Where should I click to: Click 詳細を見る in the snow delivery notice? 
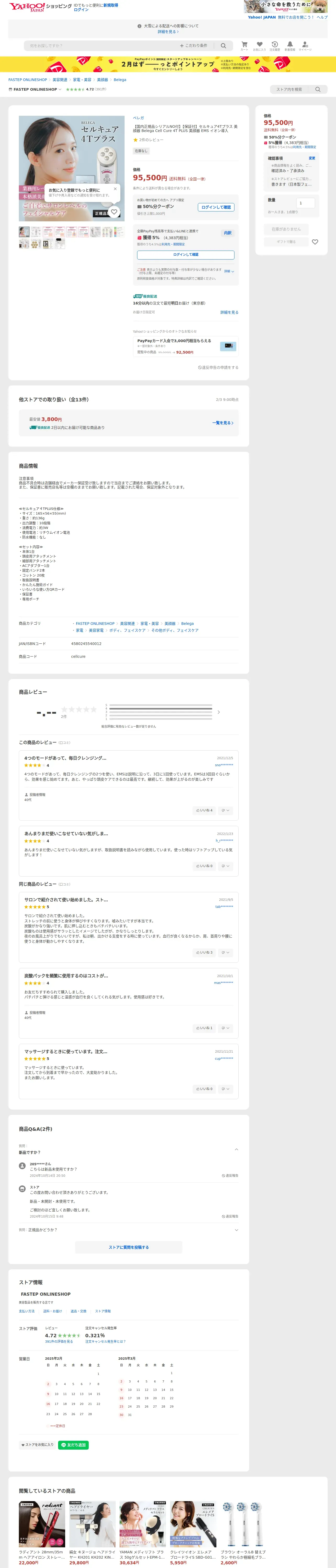tap(168, 32)
